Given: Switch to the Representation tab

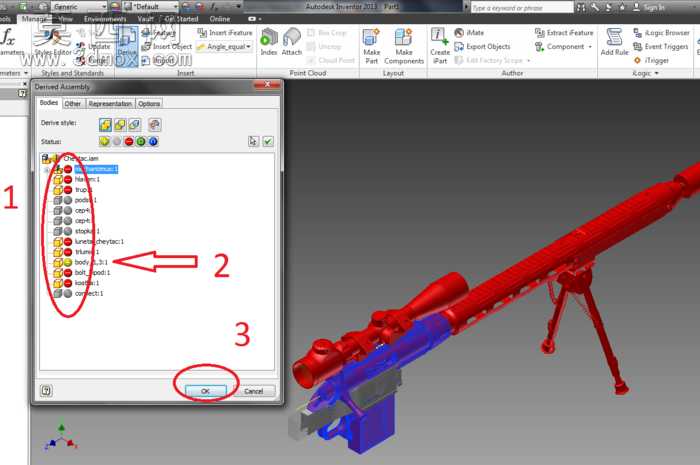Looking at the screenshot, I should click(x=110, y=104).
